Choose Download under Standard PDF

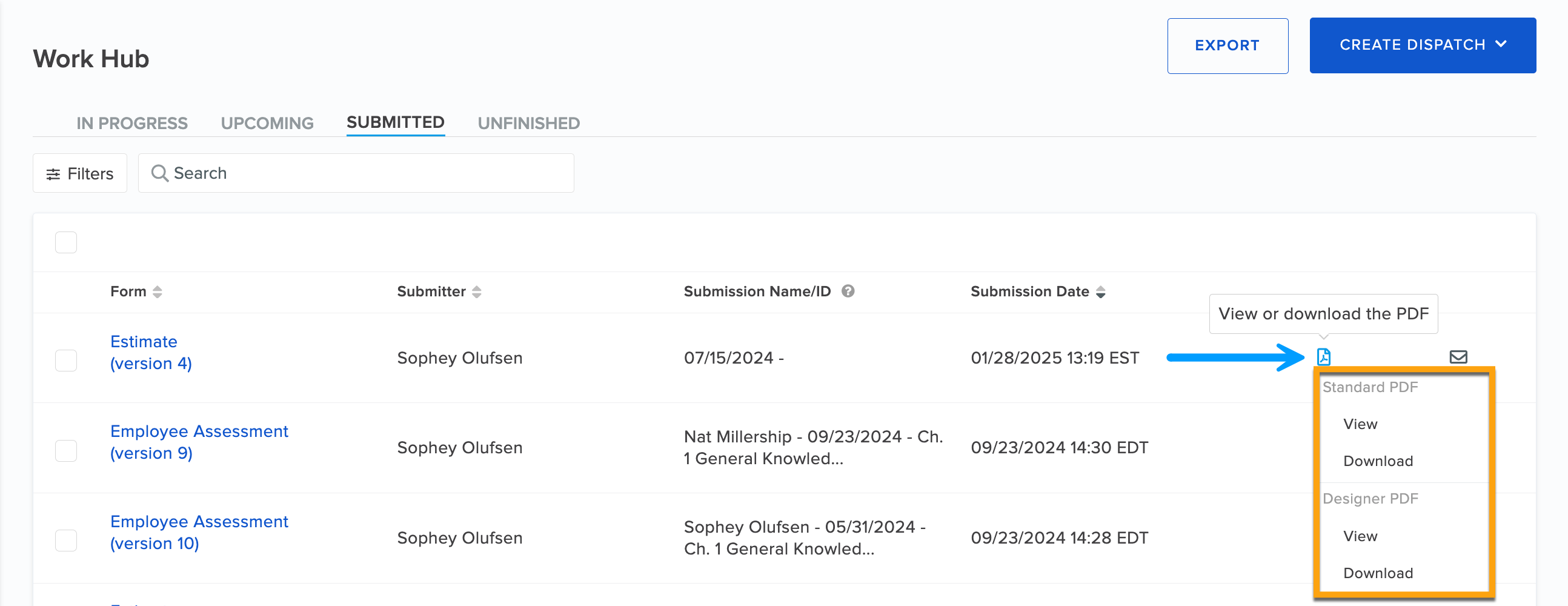tap(1378, 461)
